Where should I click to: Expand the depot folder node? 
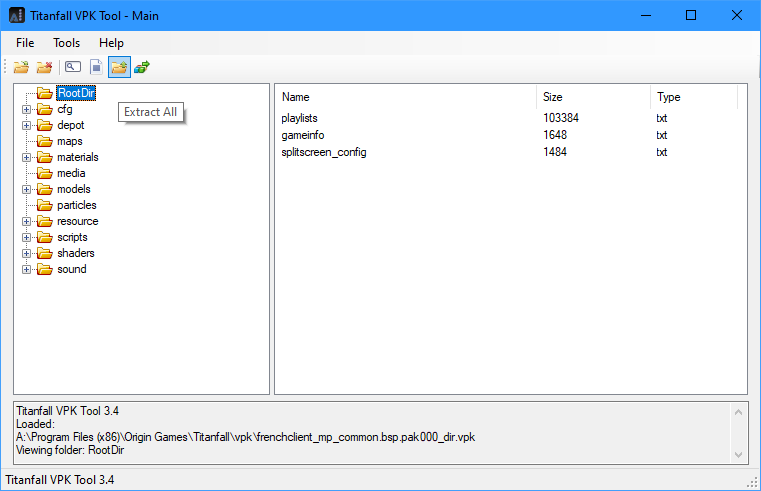tap(27, 126)
